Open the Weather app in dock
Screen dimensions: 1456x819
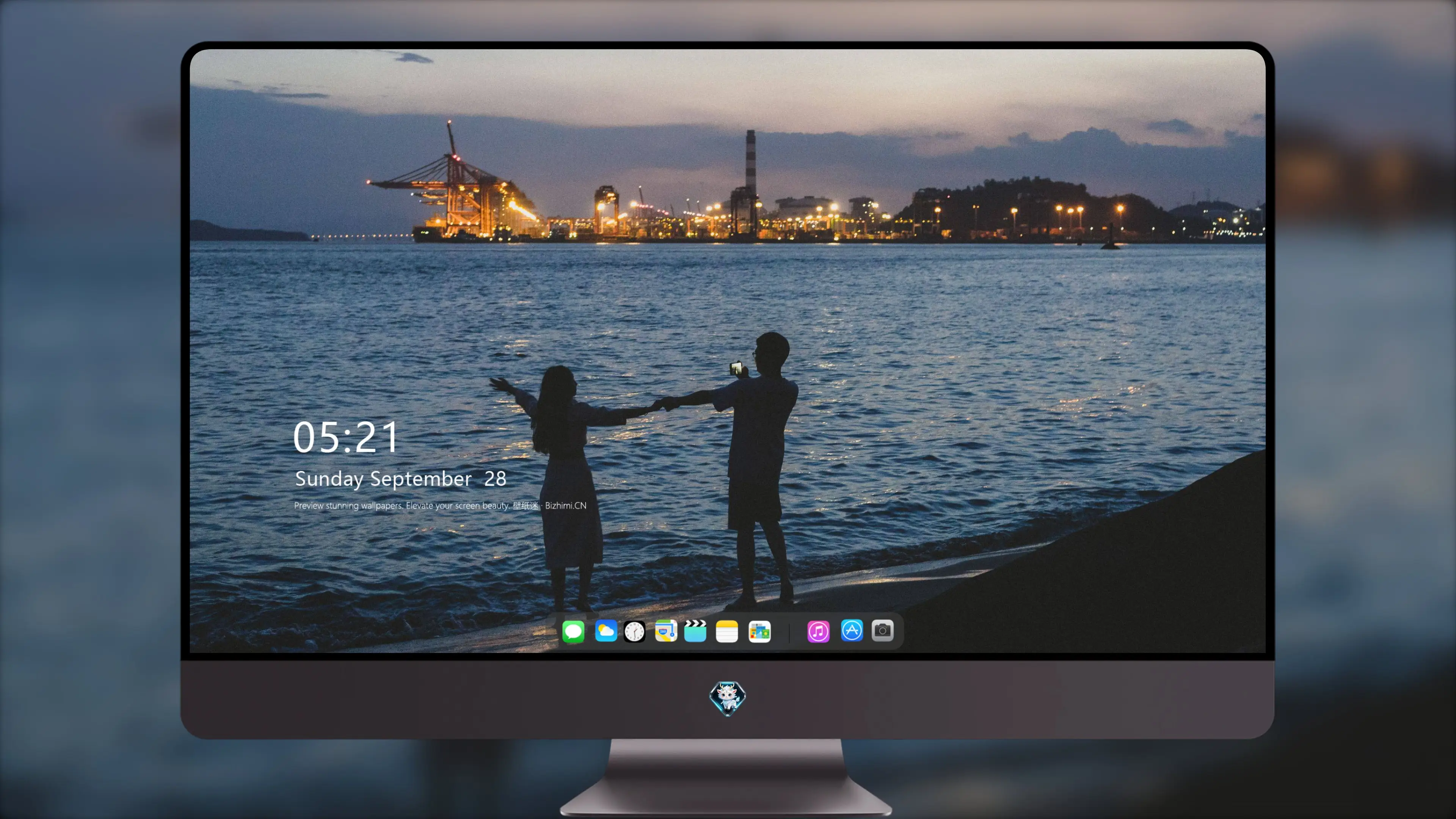(606, 631)
